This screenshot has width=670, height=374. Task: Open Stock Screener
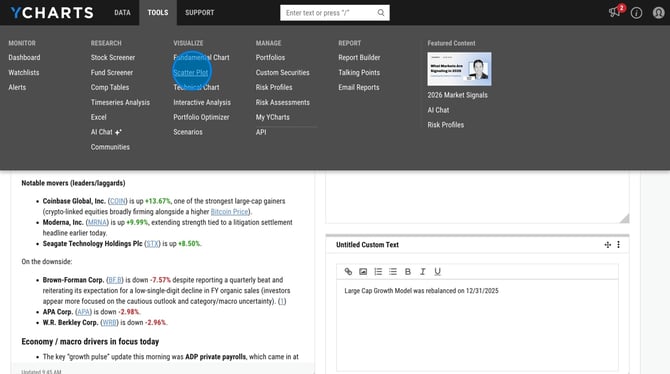point(113,57)
